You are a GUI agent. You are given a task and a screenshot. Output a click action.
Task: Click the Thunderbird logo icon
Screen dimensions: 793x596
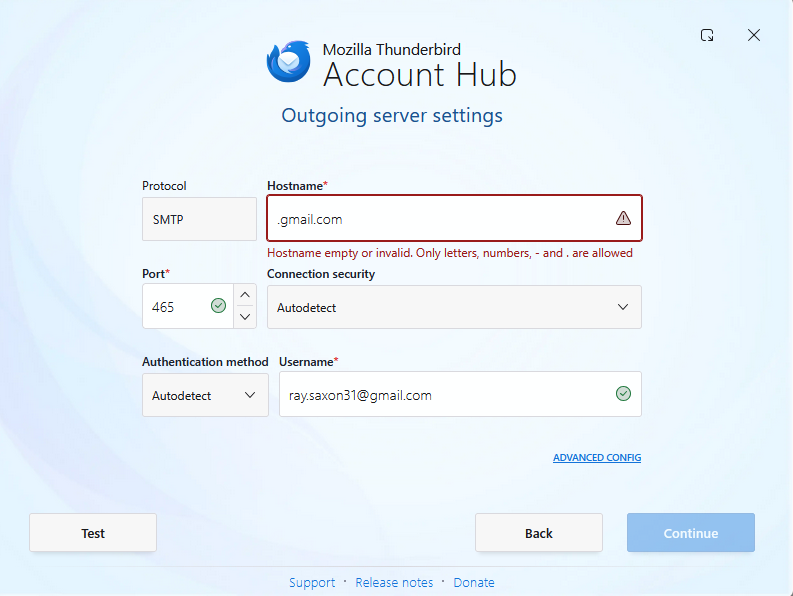289,61
